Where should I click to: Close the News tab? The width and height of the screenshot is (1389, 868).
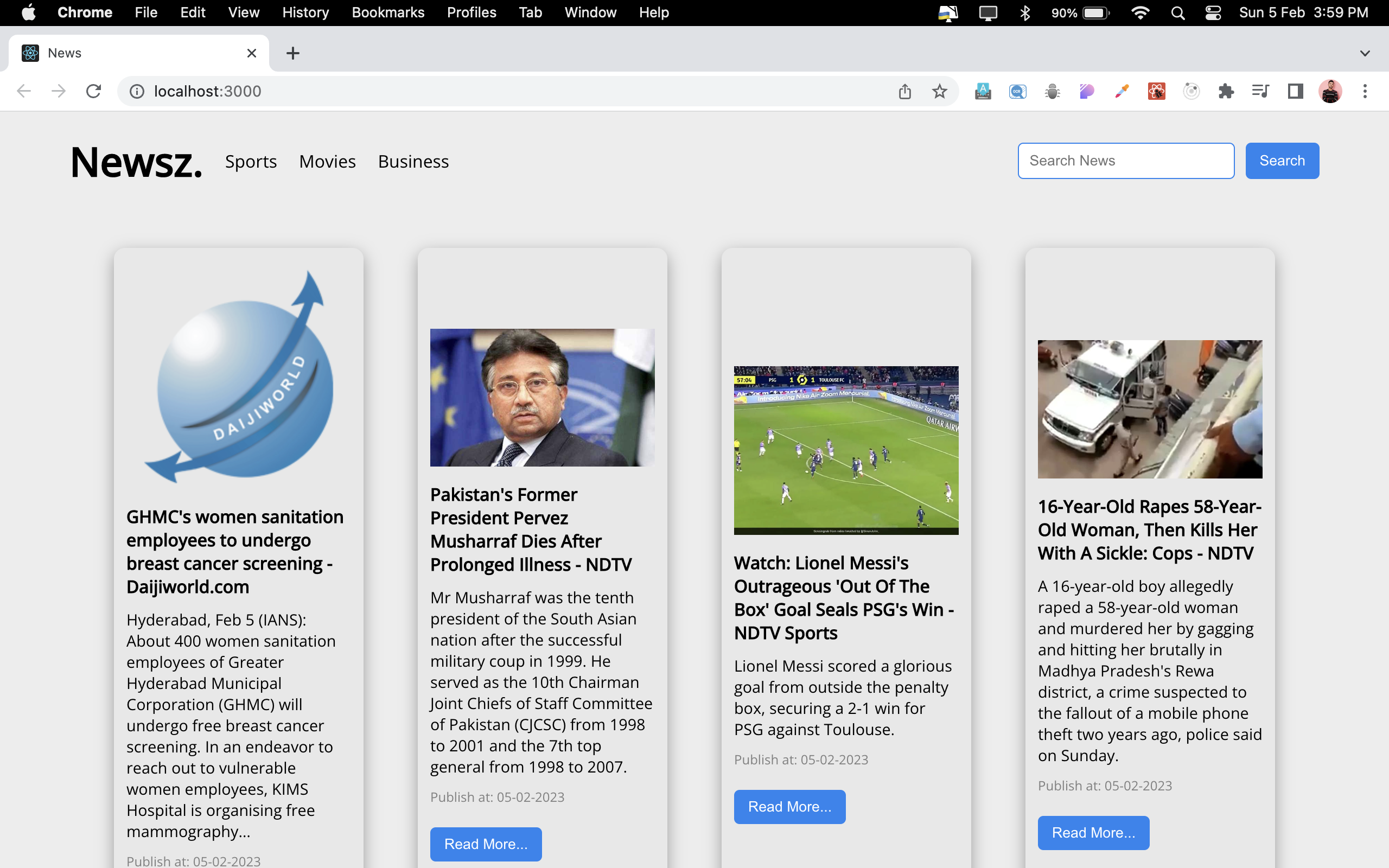[251, 53]
